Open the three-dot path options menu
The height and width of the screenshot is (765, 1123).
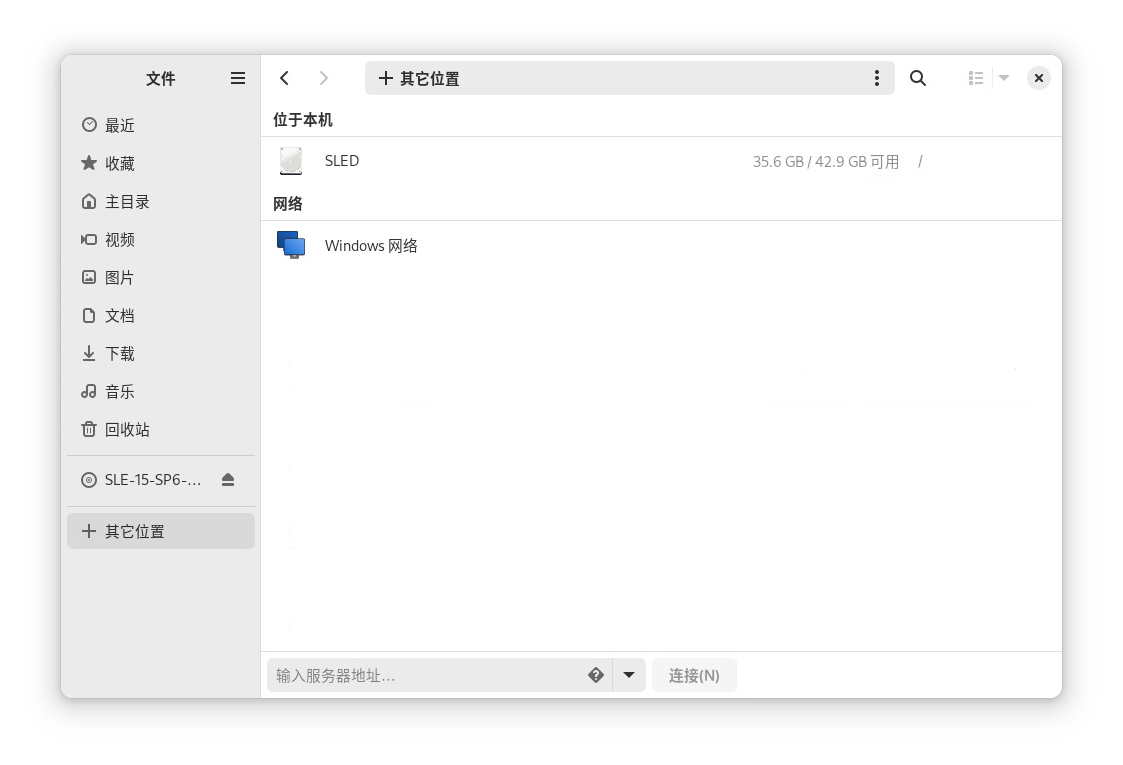(876, 78)
